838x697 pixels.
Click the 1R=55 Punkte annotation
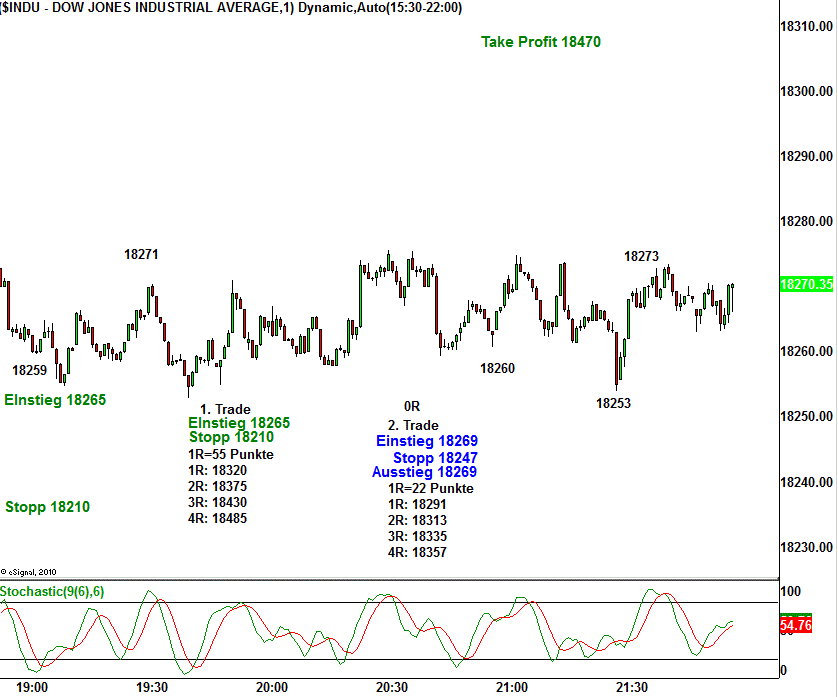pos(230,454)
